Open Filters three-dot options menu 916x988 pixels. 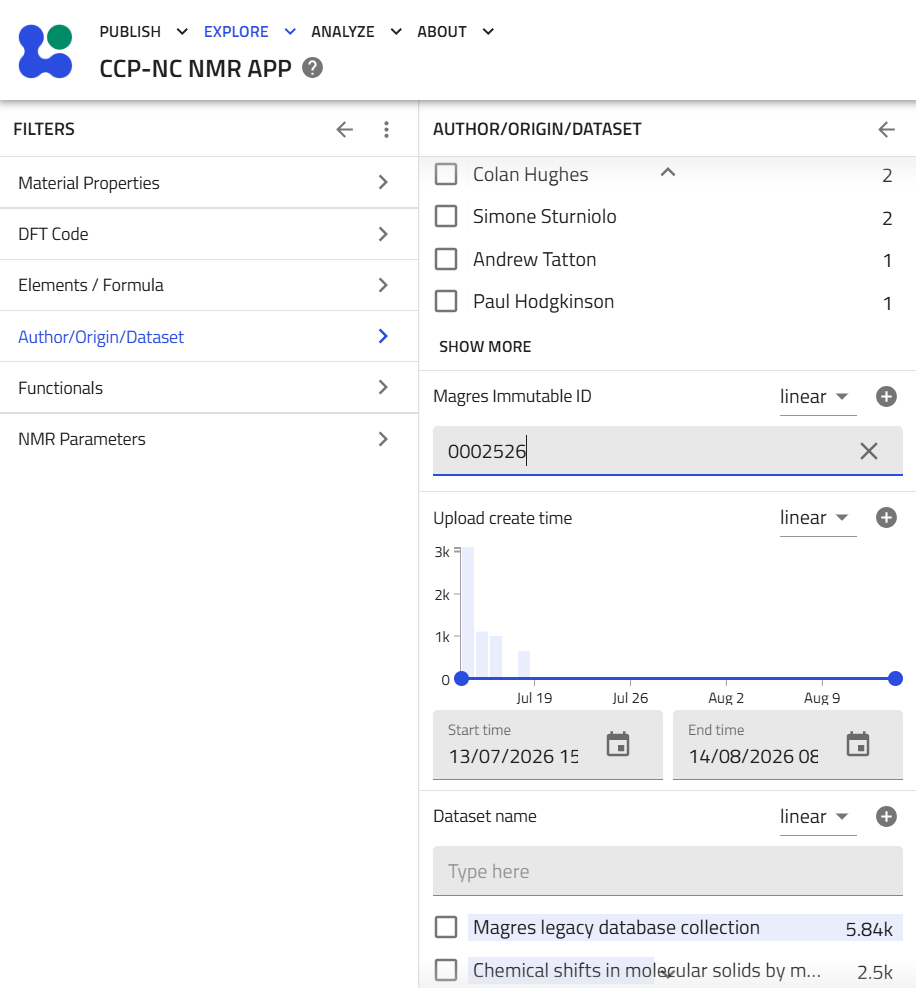(386, 129)
